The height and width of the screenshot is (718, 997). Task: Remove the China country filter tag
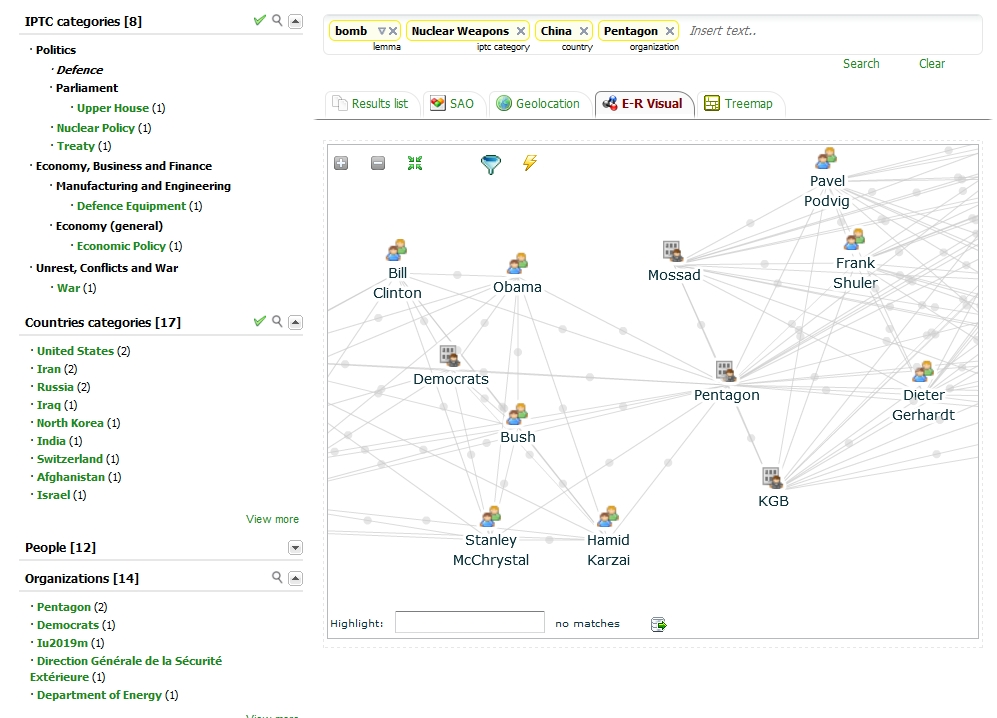584,31
